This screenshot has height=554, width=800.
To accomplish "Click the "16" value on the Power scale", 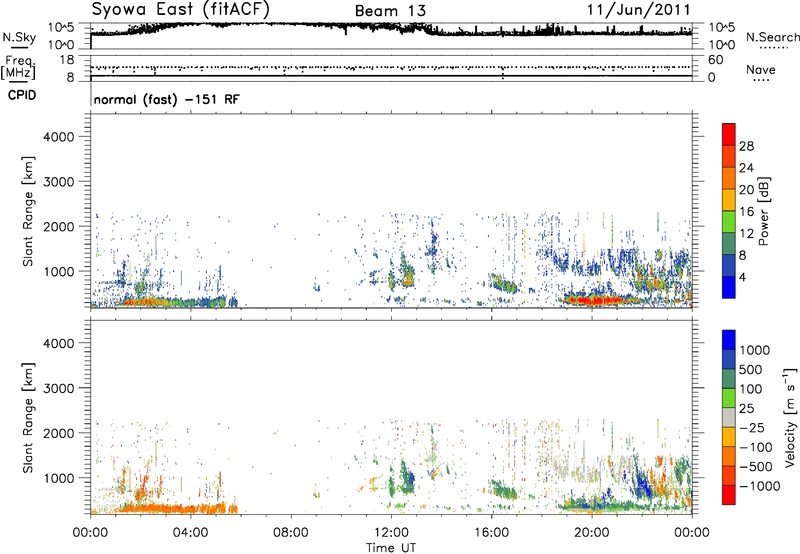I will coord(746,212).
